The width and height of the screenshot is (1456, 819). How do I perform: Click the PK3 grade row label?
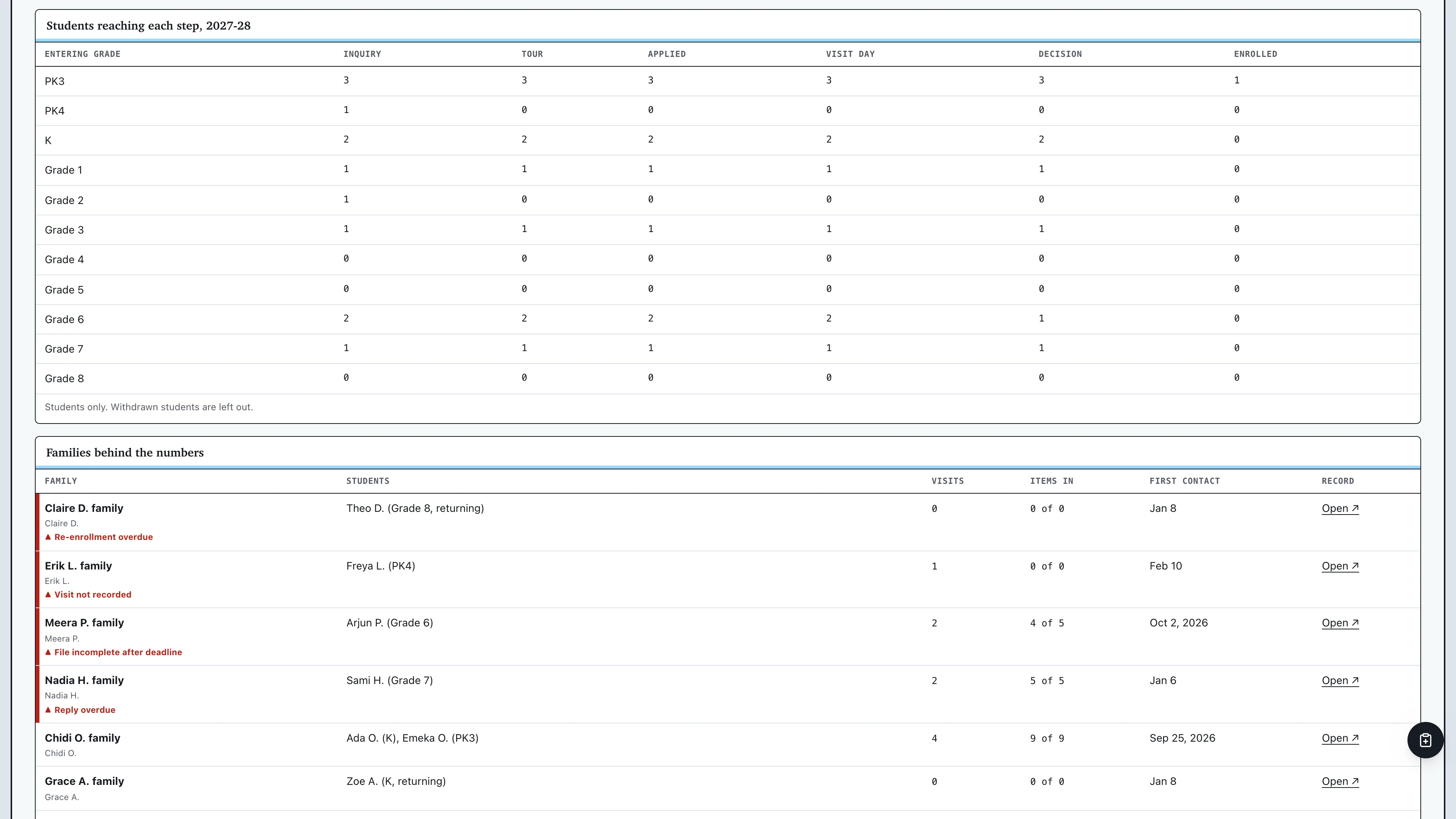tap(55, 82)
